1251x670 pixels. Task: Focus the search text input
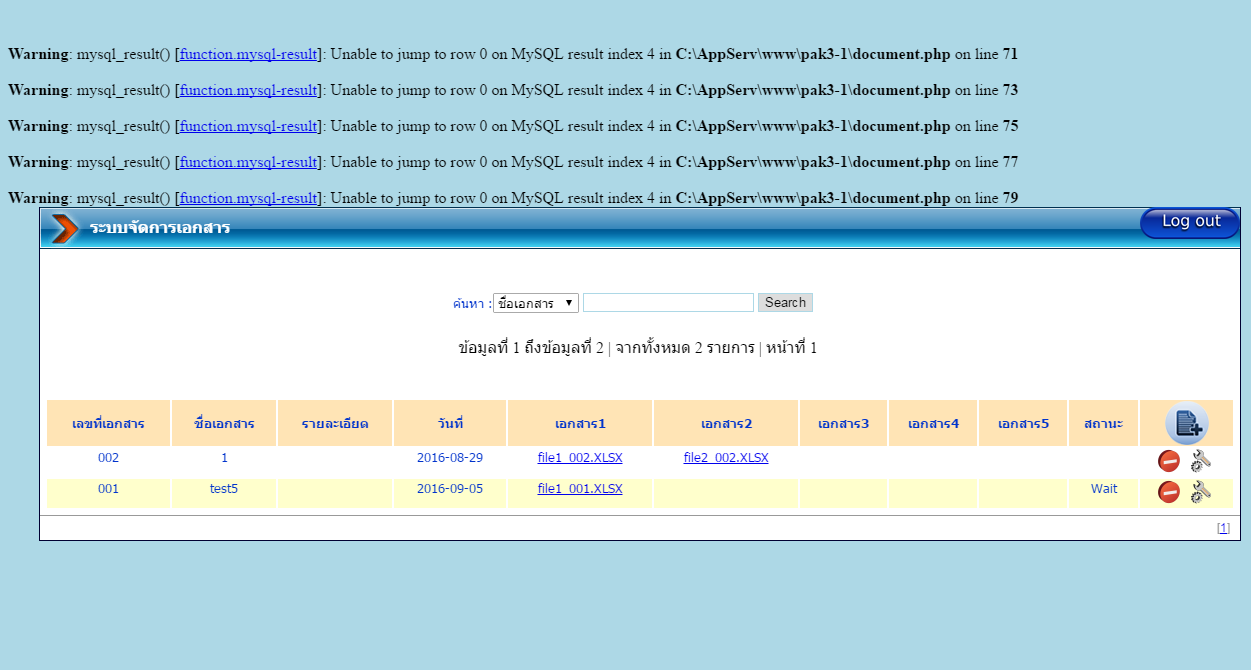[668, 303]
